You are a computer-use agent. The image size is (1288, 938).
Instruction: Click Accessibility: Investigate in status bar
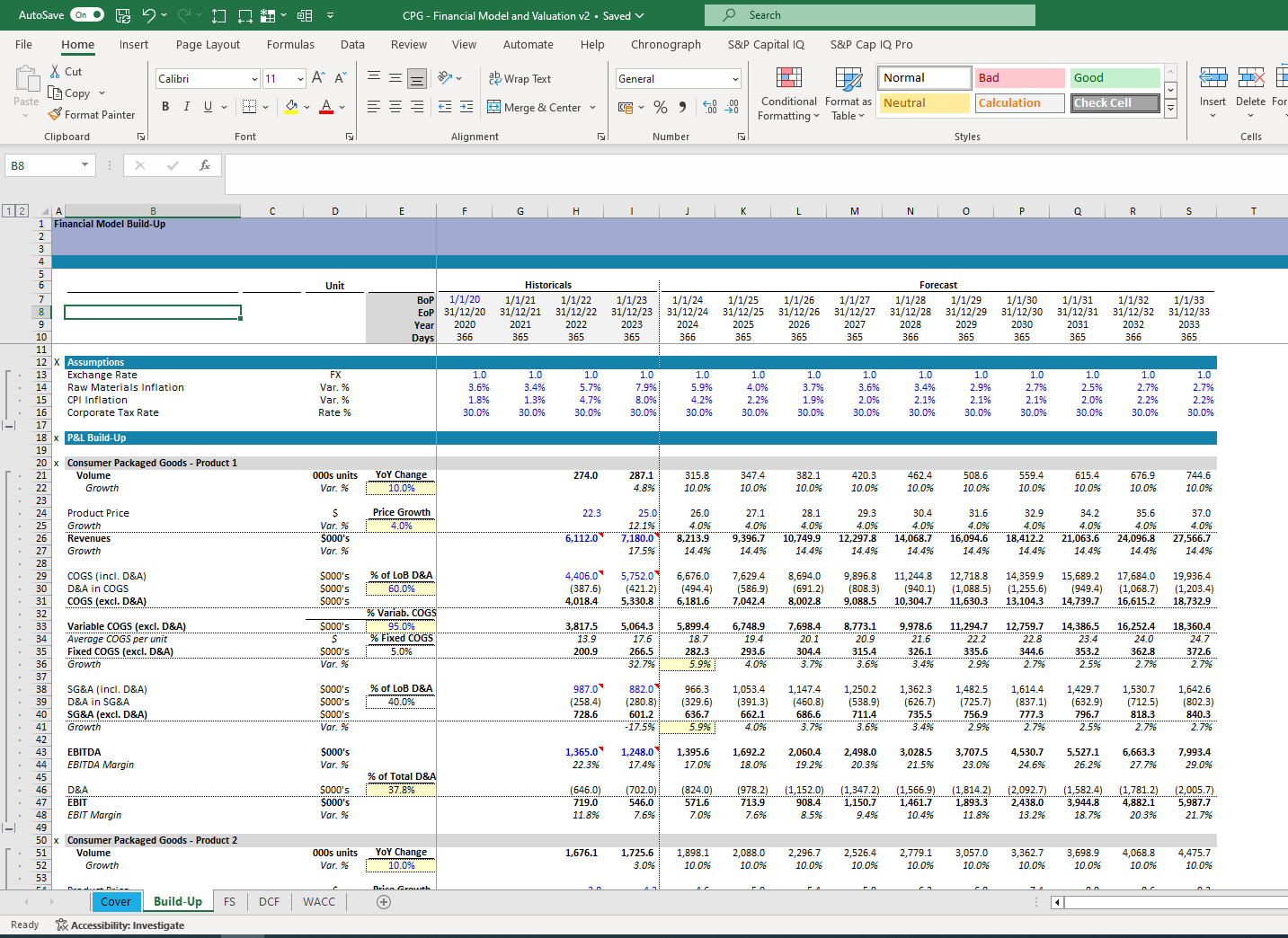(x=120, y=925)
